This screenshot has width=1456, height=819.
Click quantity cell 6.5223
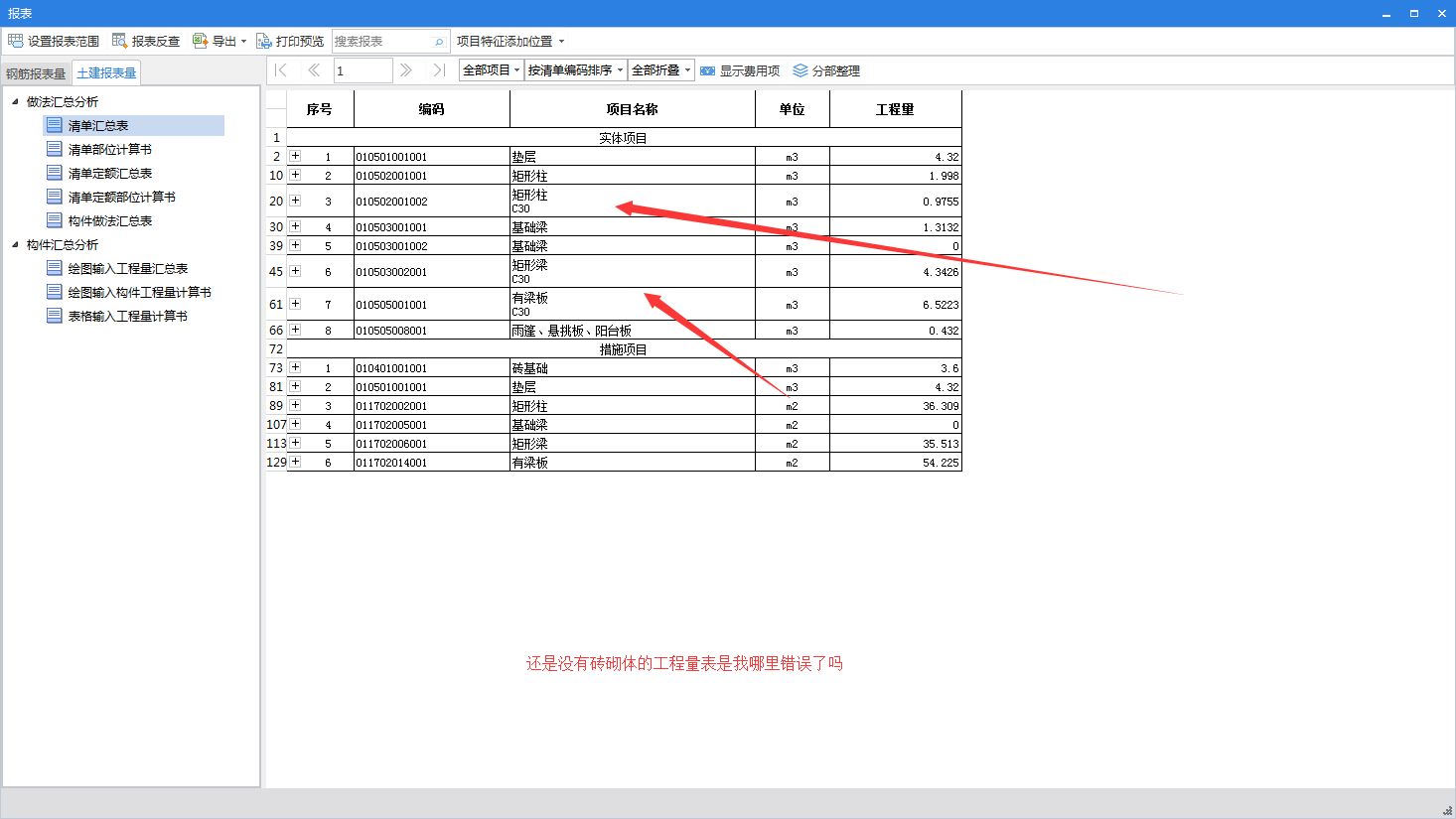point(896,305)
